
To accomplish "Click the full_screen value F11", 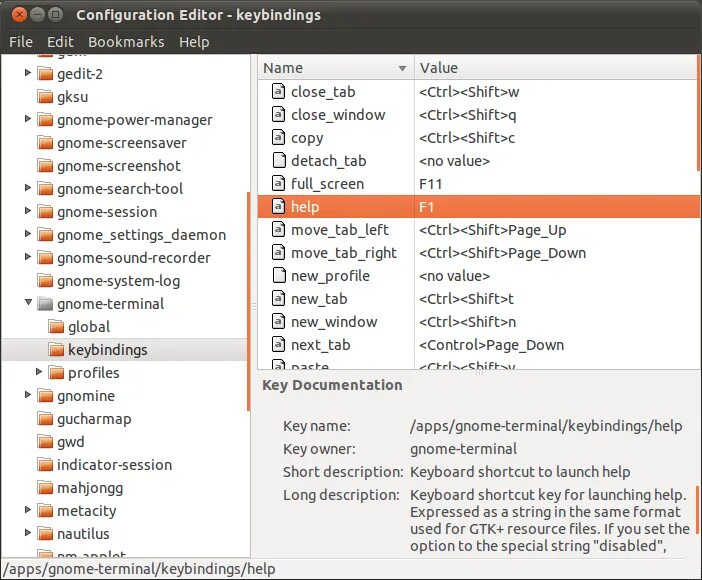I will tap(430, 184).
